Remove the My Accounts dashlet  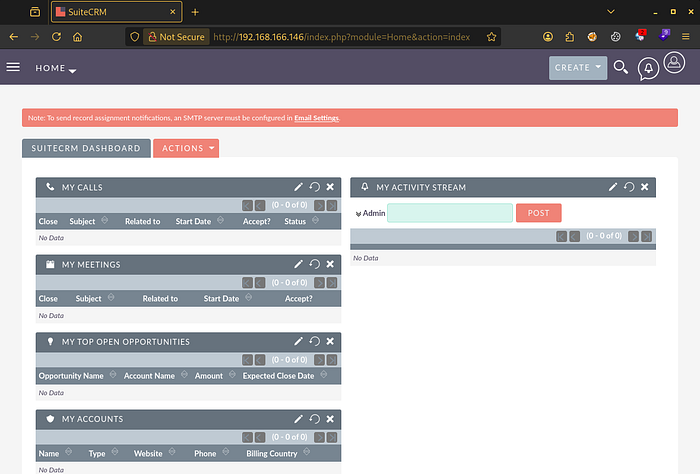tap(330, 419)
